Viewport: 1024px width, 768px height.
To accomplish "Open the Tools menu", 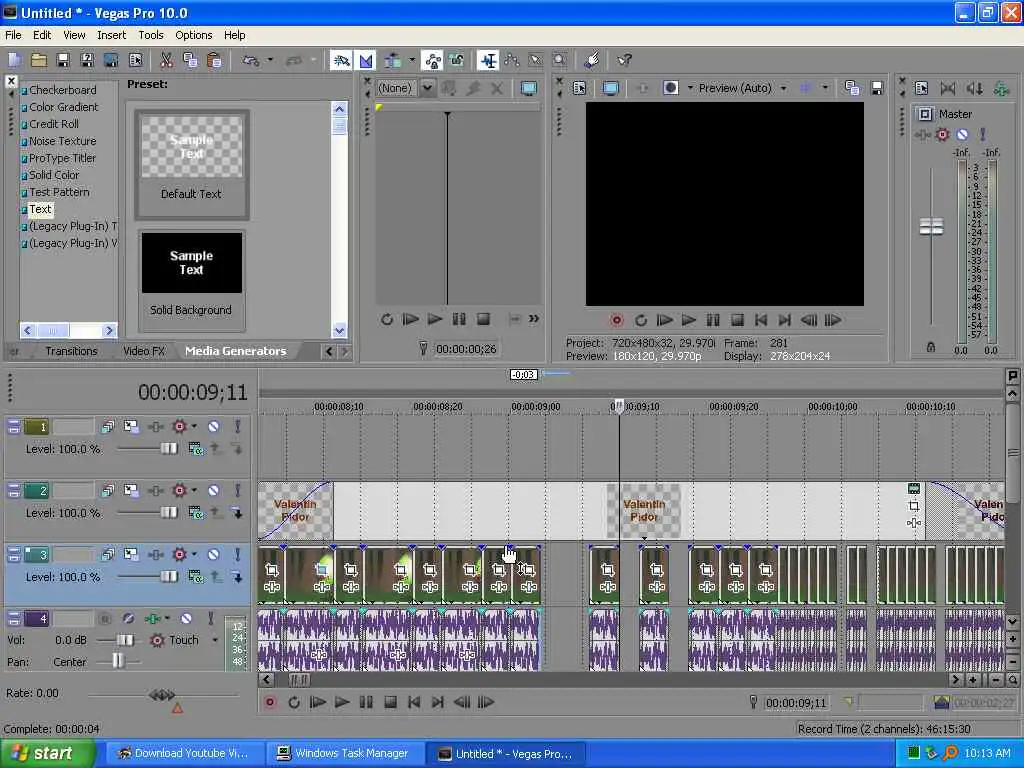I will point(151,35).
